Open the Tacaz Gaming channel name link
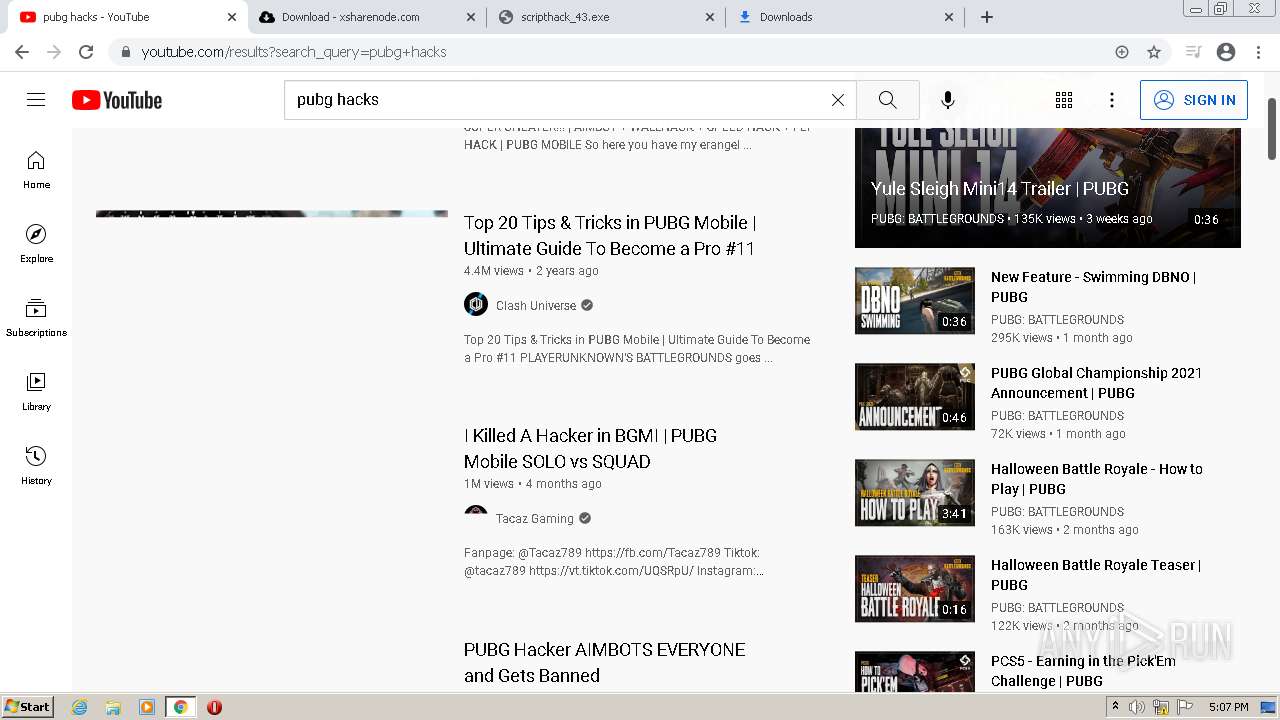The height and width of the screenshot is (720, 1280). [x=535, y=518]
